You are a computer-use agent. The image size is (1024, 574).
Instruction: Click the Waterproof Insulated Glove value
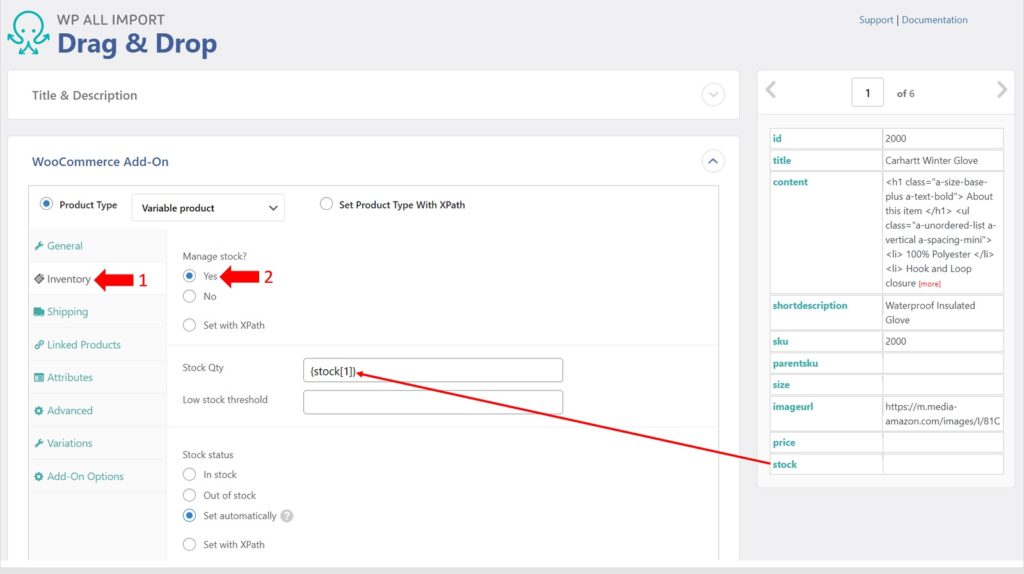(x=930, y=313)
